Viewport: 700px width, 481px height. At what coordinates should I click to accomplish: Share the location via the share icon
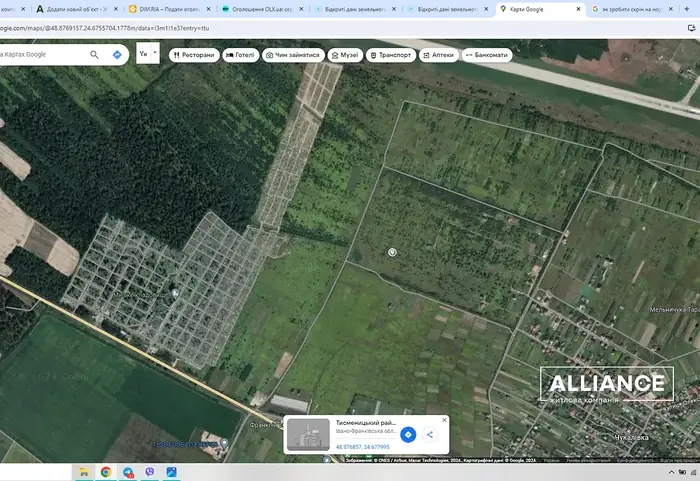point(430,434)
